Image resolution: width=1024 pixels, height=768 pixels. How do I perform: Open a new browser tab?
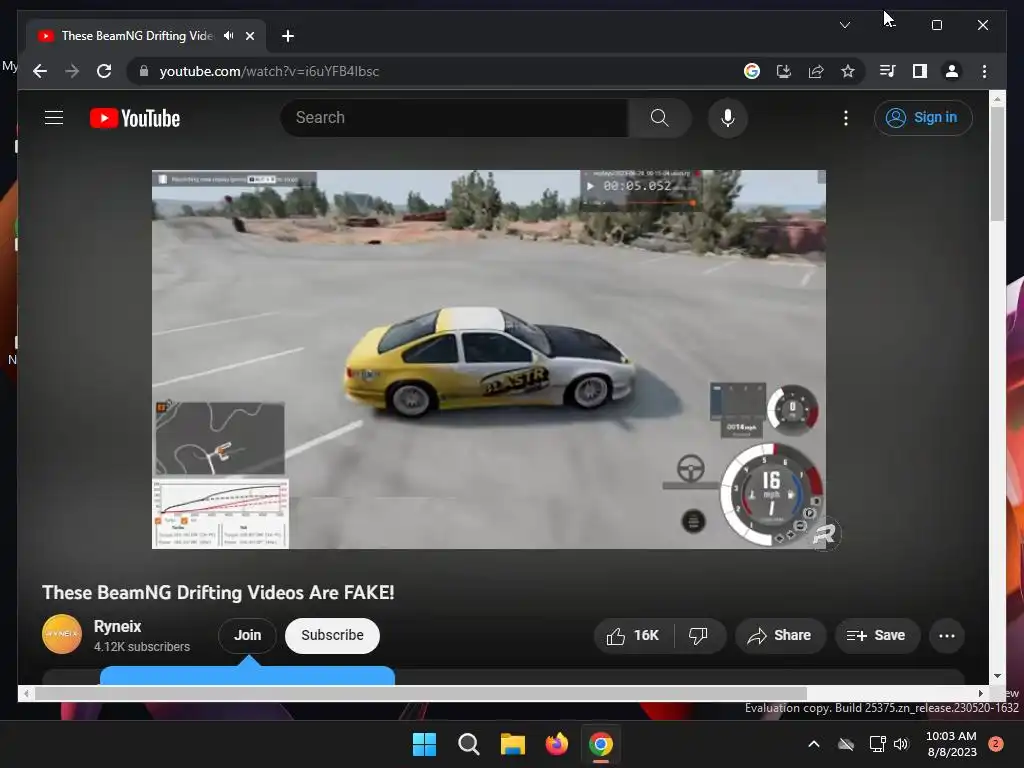click(x=287, y=36)
